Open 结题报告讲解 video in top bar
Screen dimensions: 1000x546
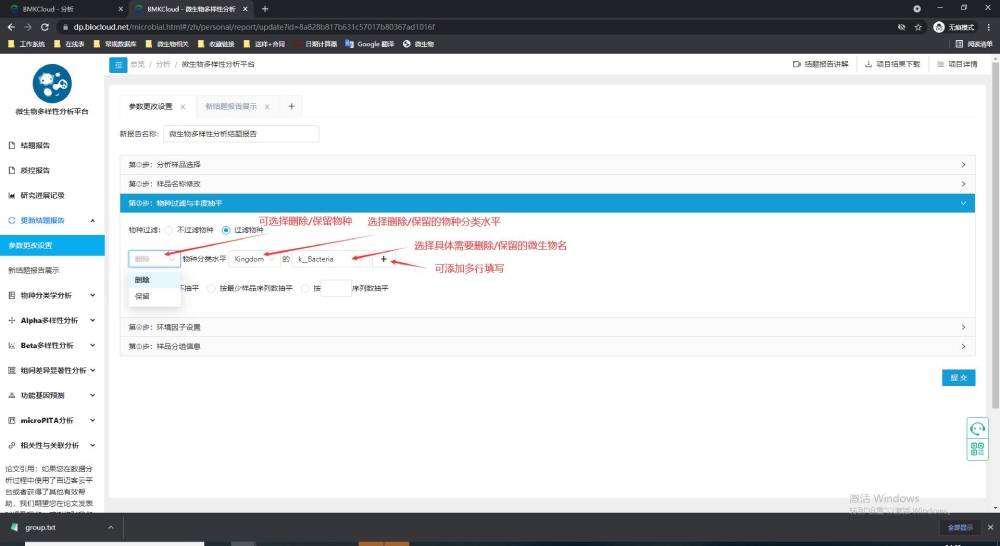click(819, 64)
